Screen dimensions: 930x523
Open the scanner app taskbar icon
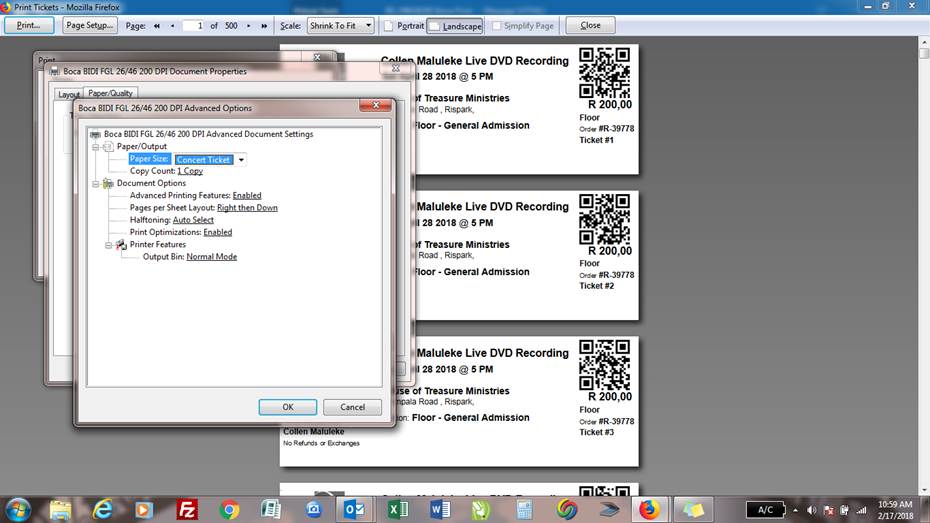click(609, 509)
